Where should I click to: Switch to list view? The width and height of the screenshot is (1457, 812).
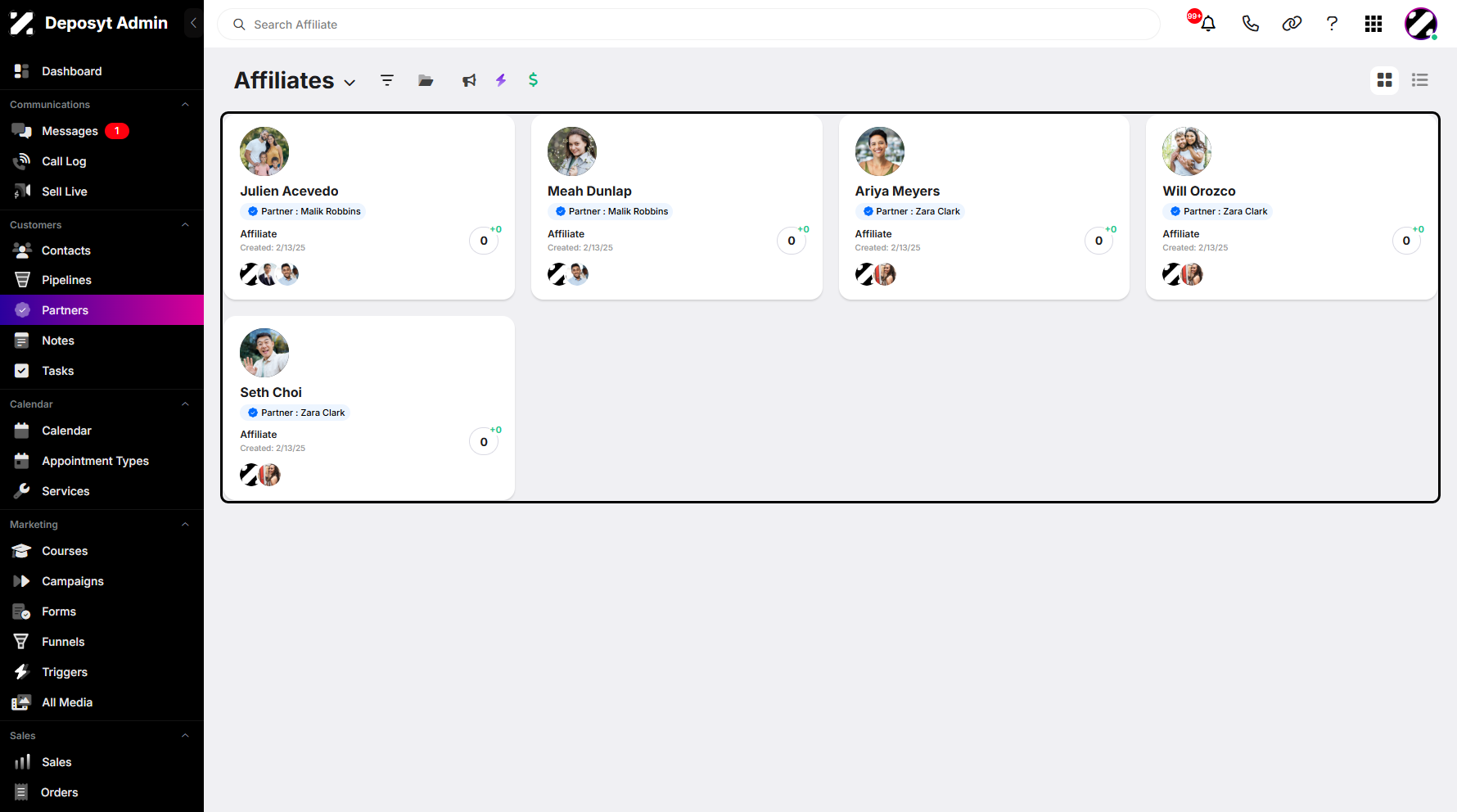1420,80
